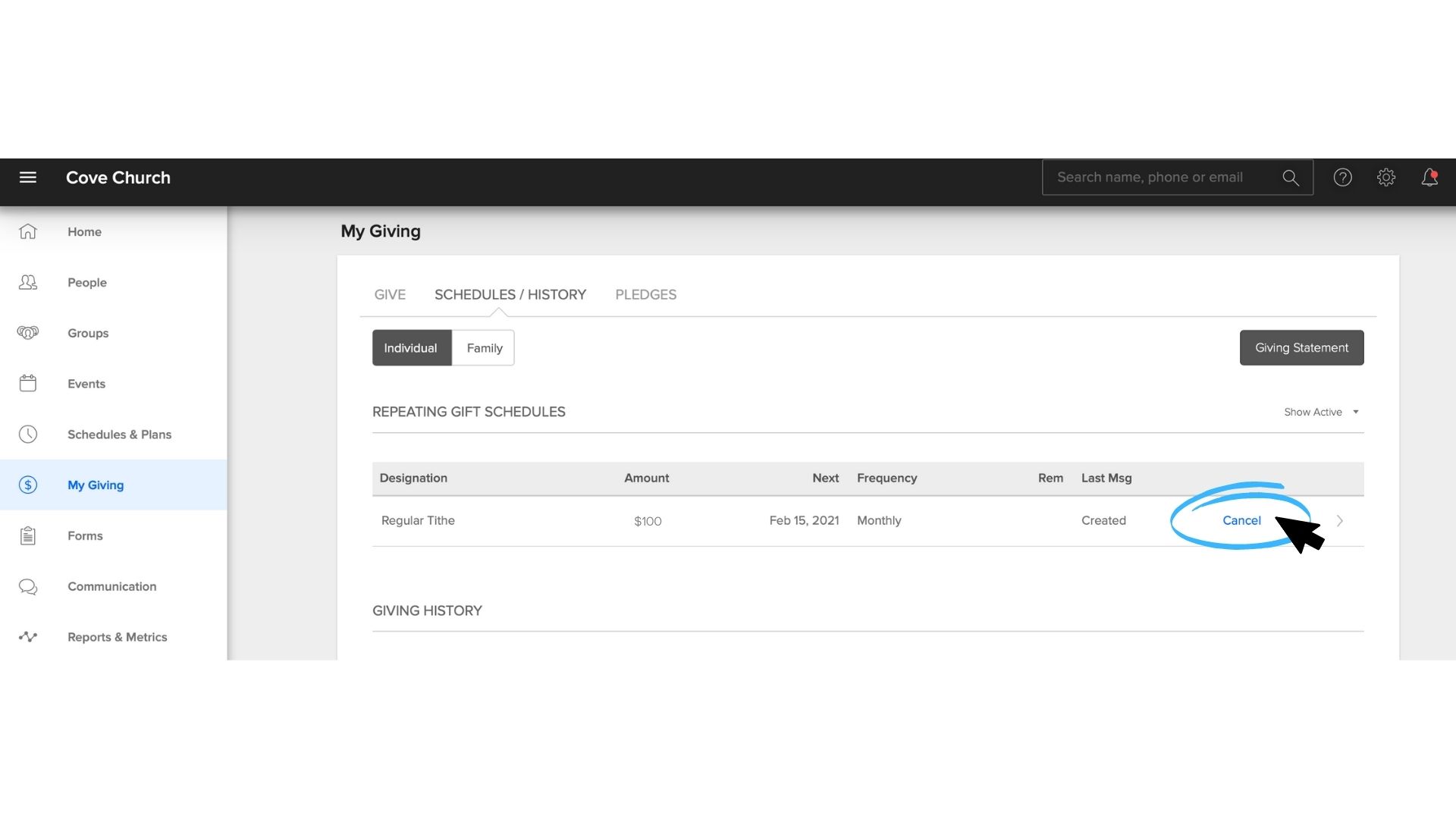The image size is (1456, 819).
Task: Click the Created message cell
Action: click(1103, 520)
